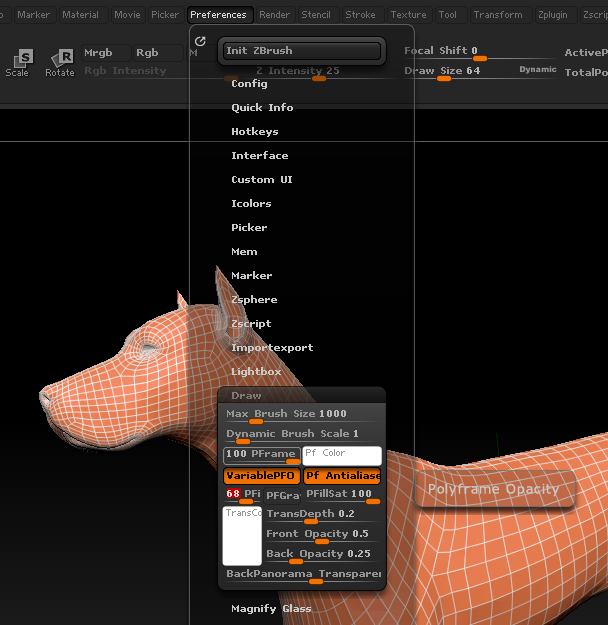Expand the Magnify Glass section
Screen dimensions: 608x625
[x=271, y=609]
